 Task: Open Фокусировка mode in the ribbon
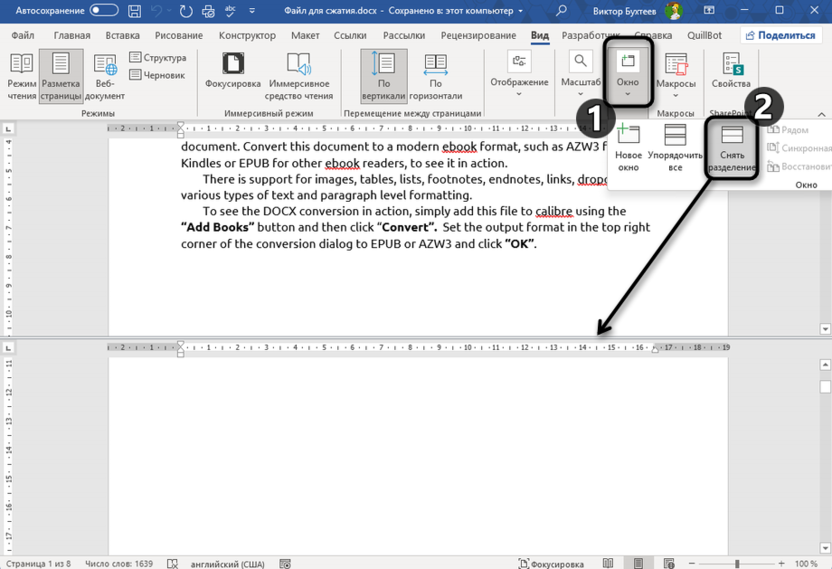coord(232,71)
